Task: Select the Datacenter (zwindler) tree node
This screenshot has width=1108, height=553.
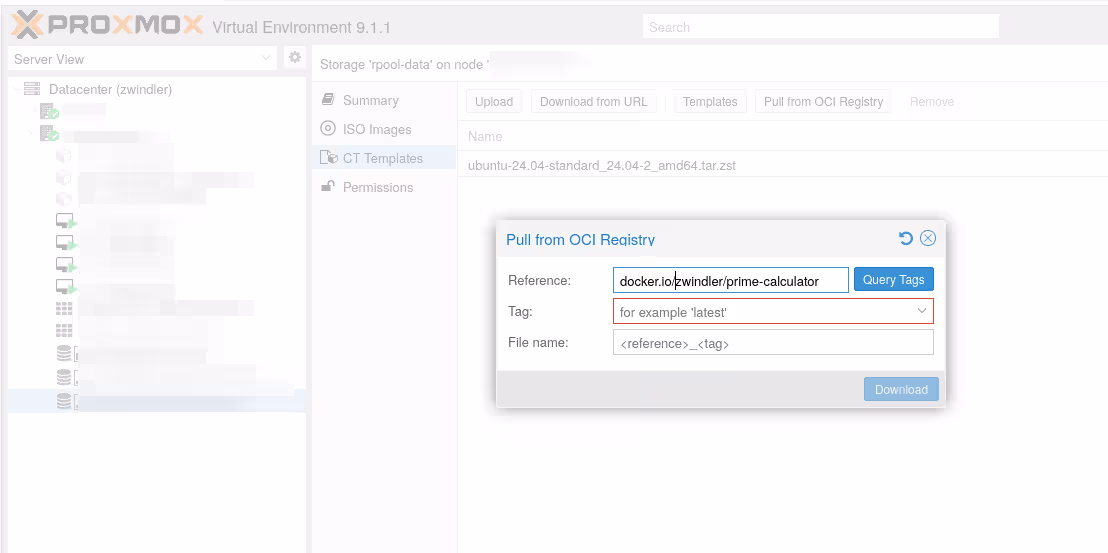Action: pos(110,89)
